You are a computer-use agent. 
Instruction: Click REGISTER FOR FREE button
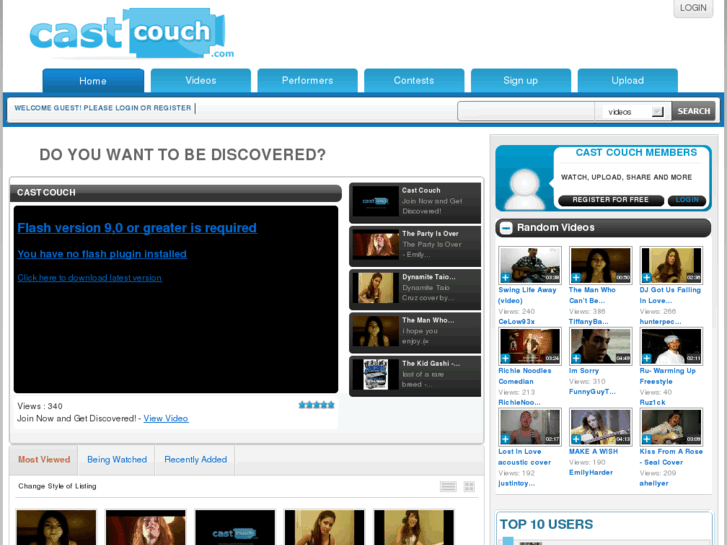click(610, 200)
